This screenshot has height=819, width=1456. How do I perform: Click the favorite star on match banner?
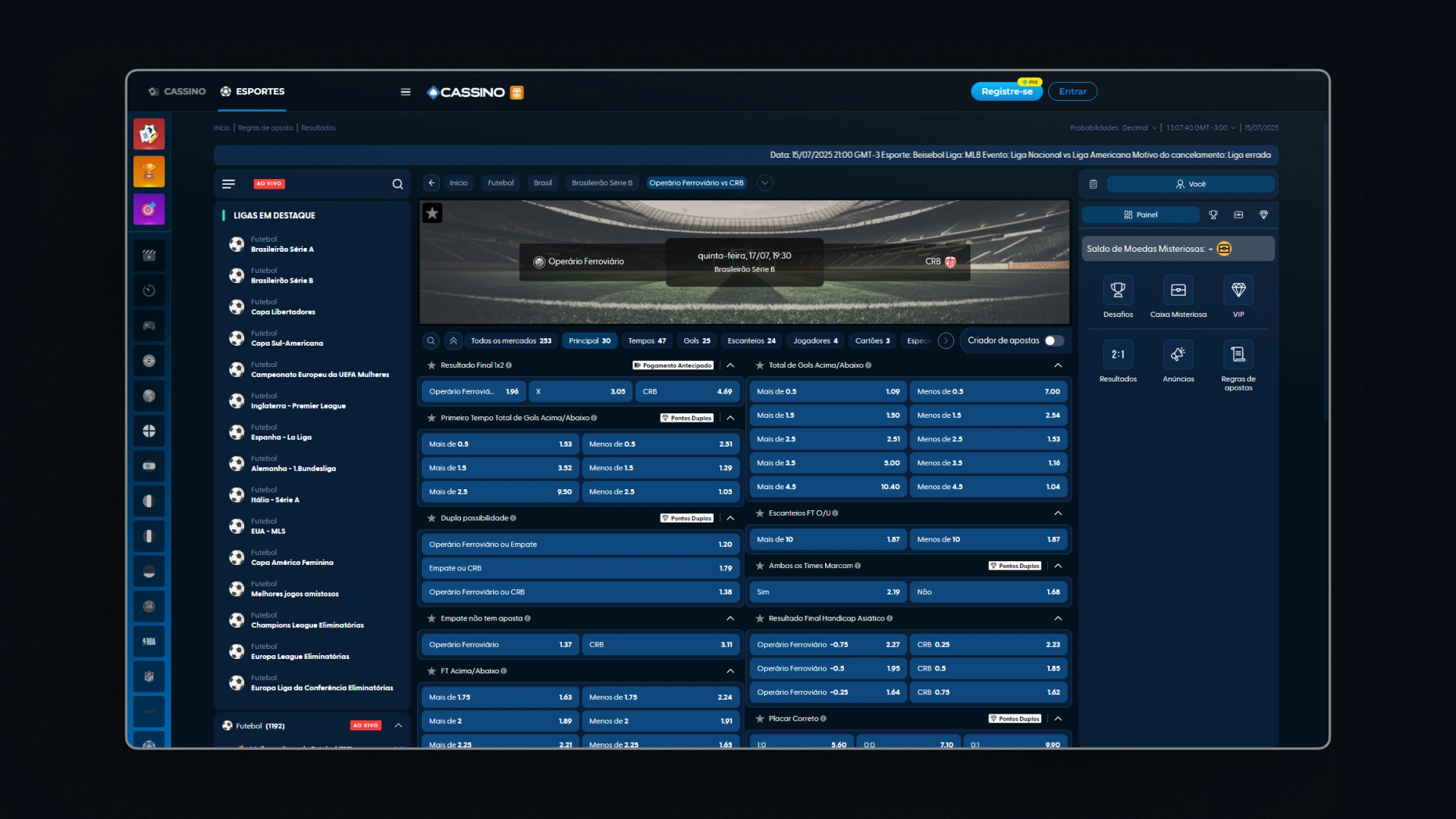click(x=432, y=213)
